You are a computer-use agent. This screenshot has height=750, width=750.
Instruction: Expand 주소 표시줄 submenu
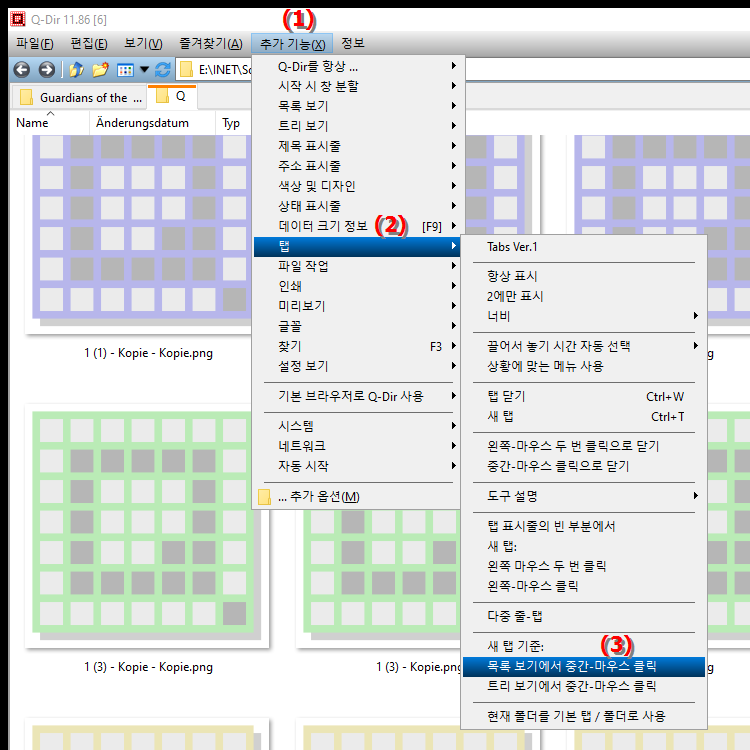[x=356, y=166]
